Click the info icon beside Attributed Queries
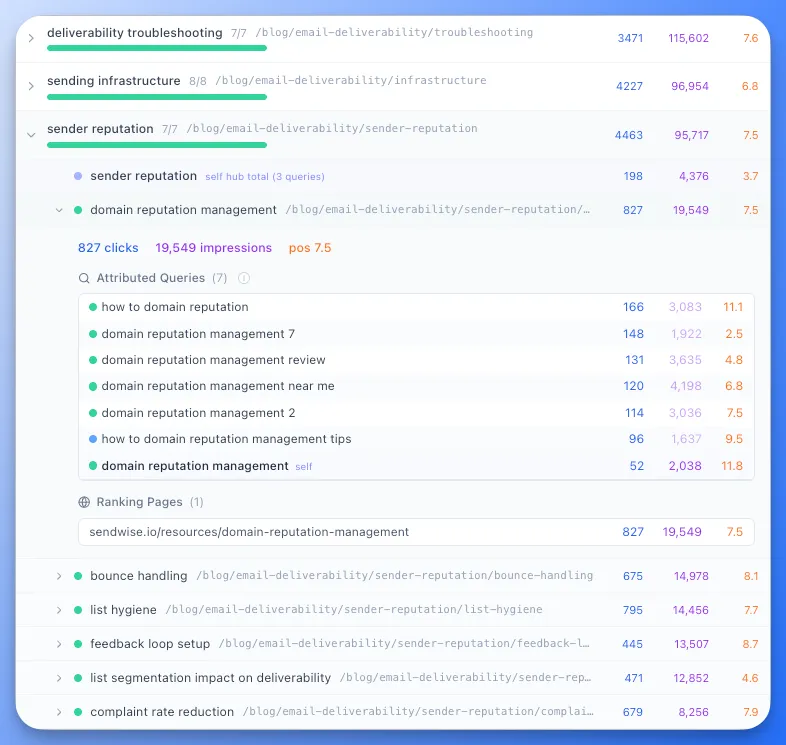 [244, 278]
